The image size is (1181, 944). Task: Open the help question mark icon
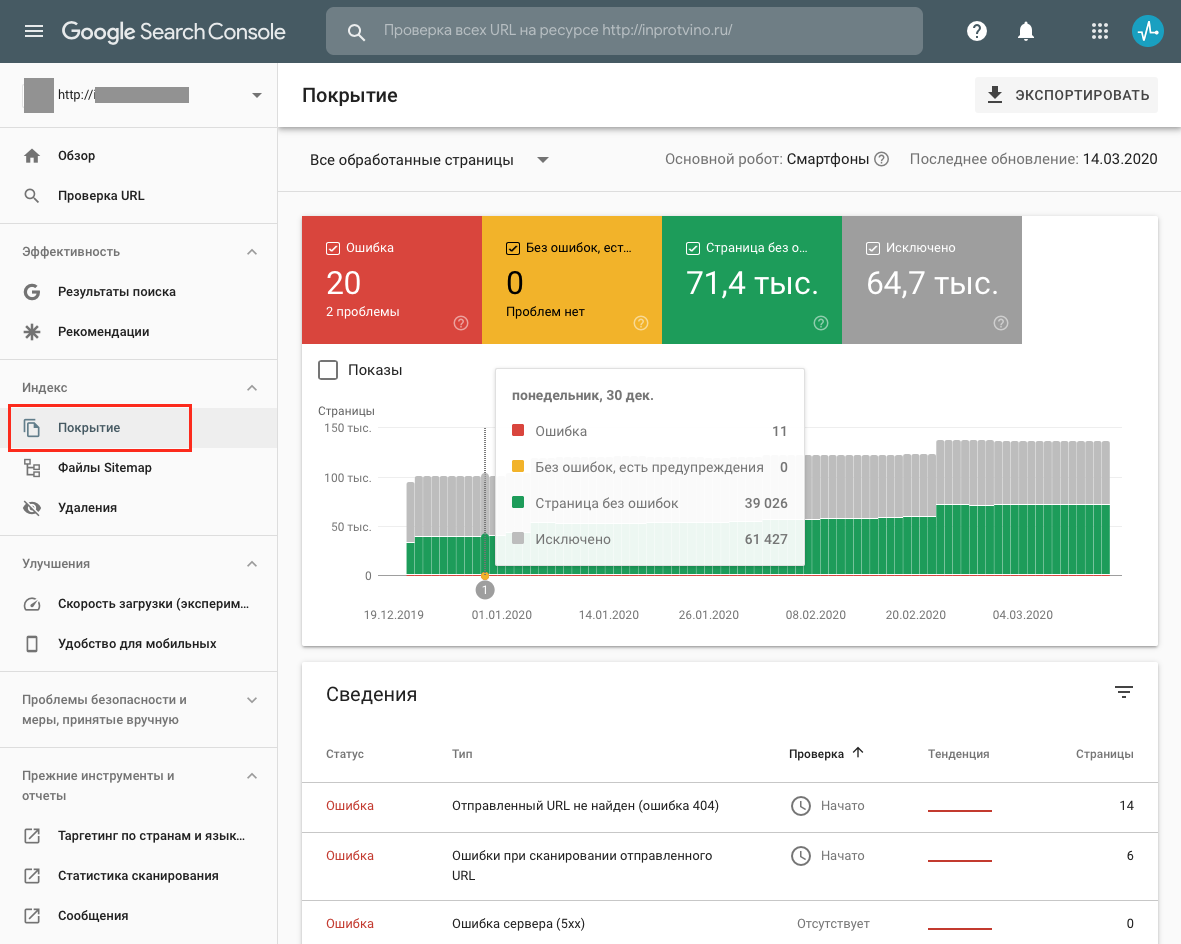tap(977, 31)
